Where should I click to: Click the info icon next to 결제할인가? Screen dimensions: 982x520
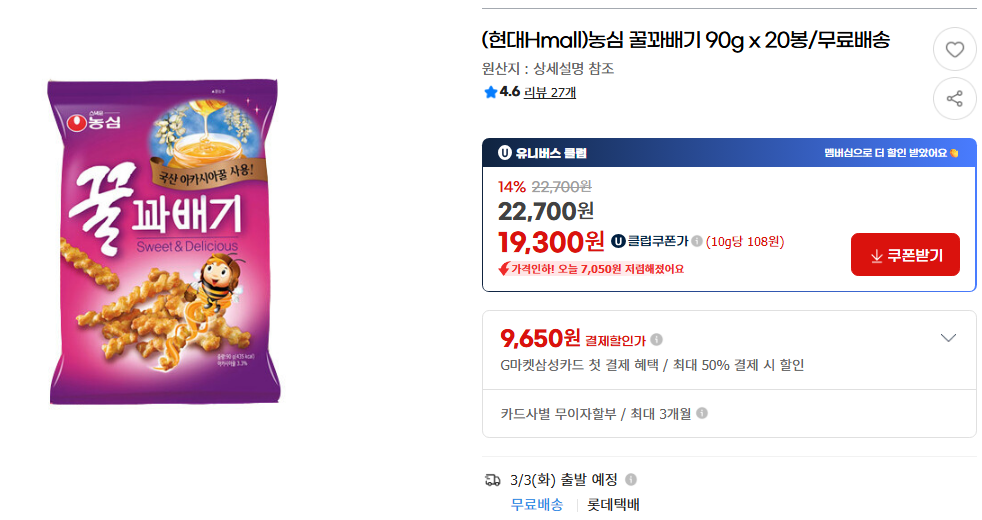tap(657, 340)
